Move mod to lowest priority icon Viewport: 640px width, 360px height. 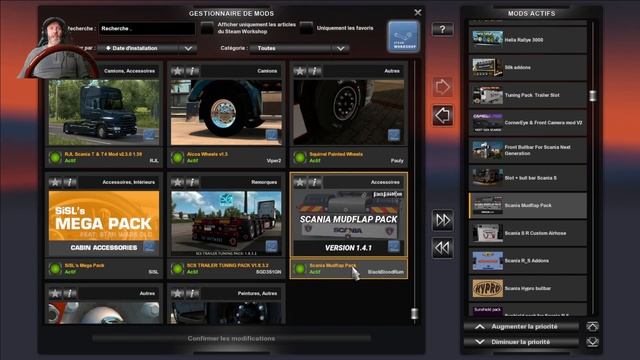point(592,342)
